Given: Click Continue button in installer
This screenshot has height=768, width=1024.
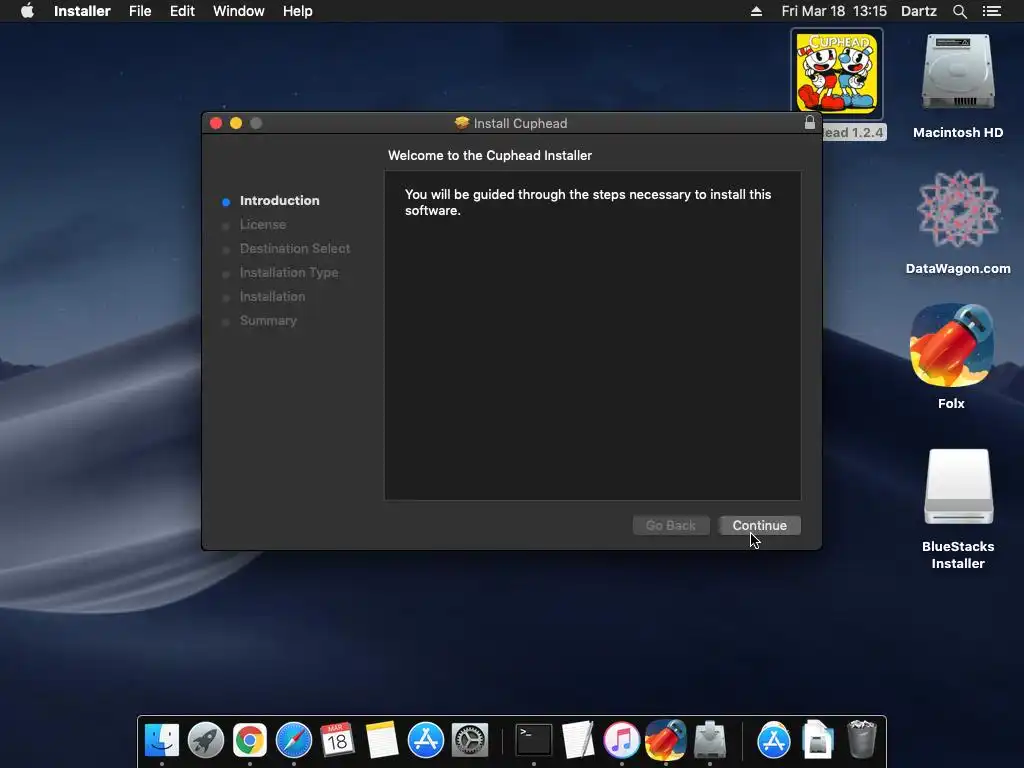Looking at the screenshot, I should (760, 526).
